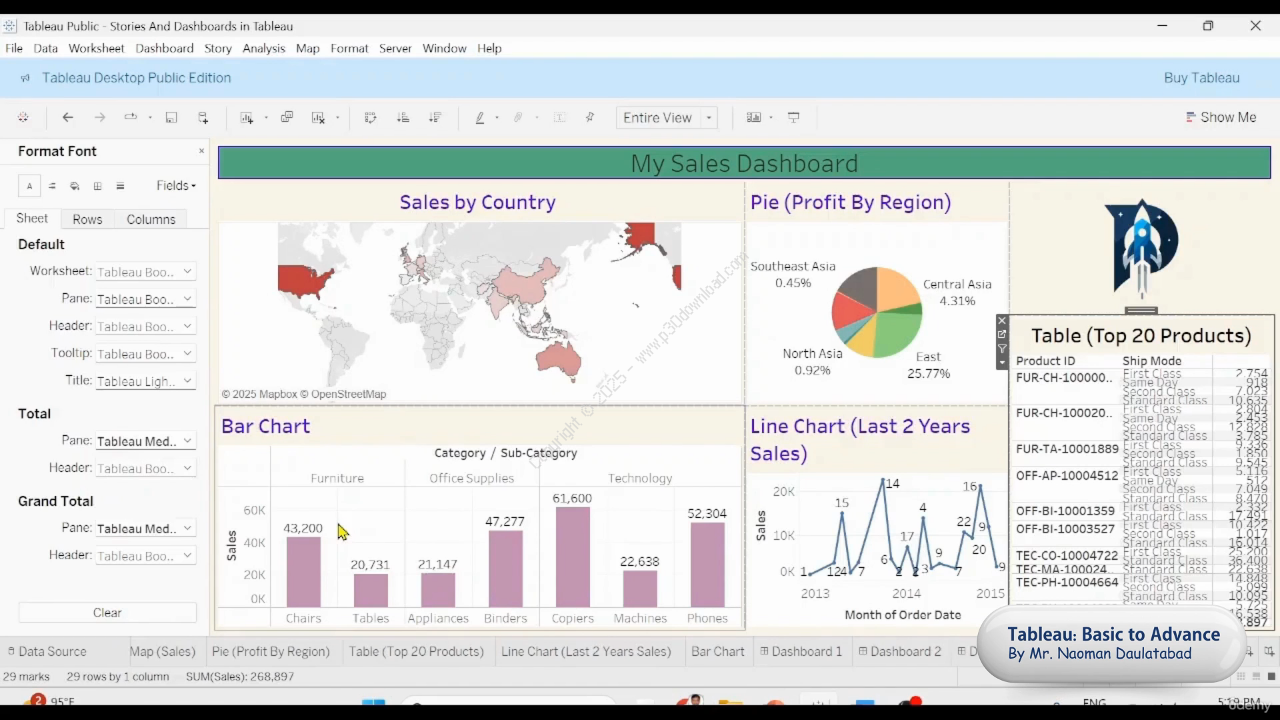
Task: Click the Undo back arrow in toolbar
Action: (68, 118)
